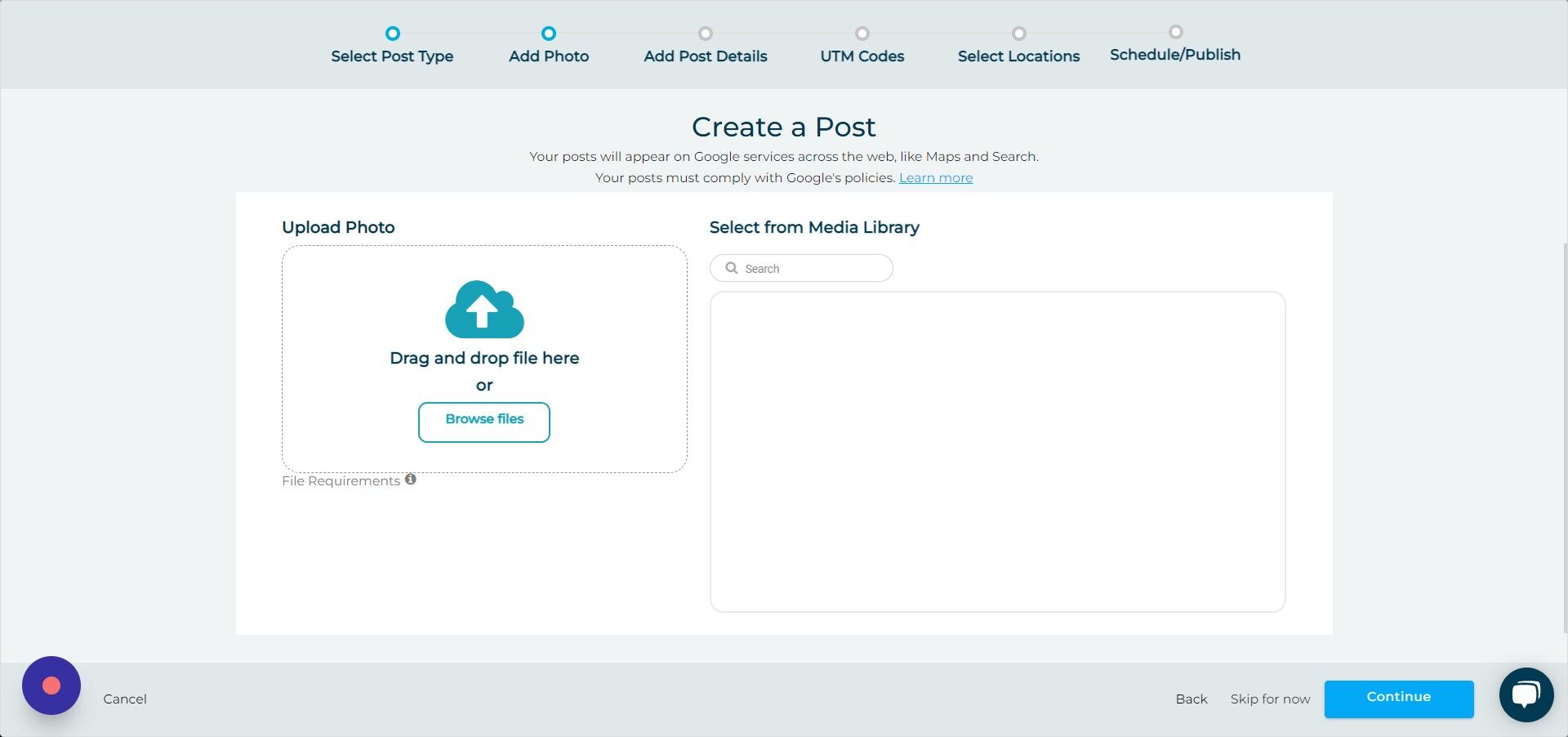Click the Continue button

(1399, 699)
